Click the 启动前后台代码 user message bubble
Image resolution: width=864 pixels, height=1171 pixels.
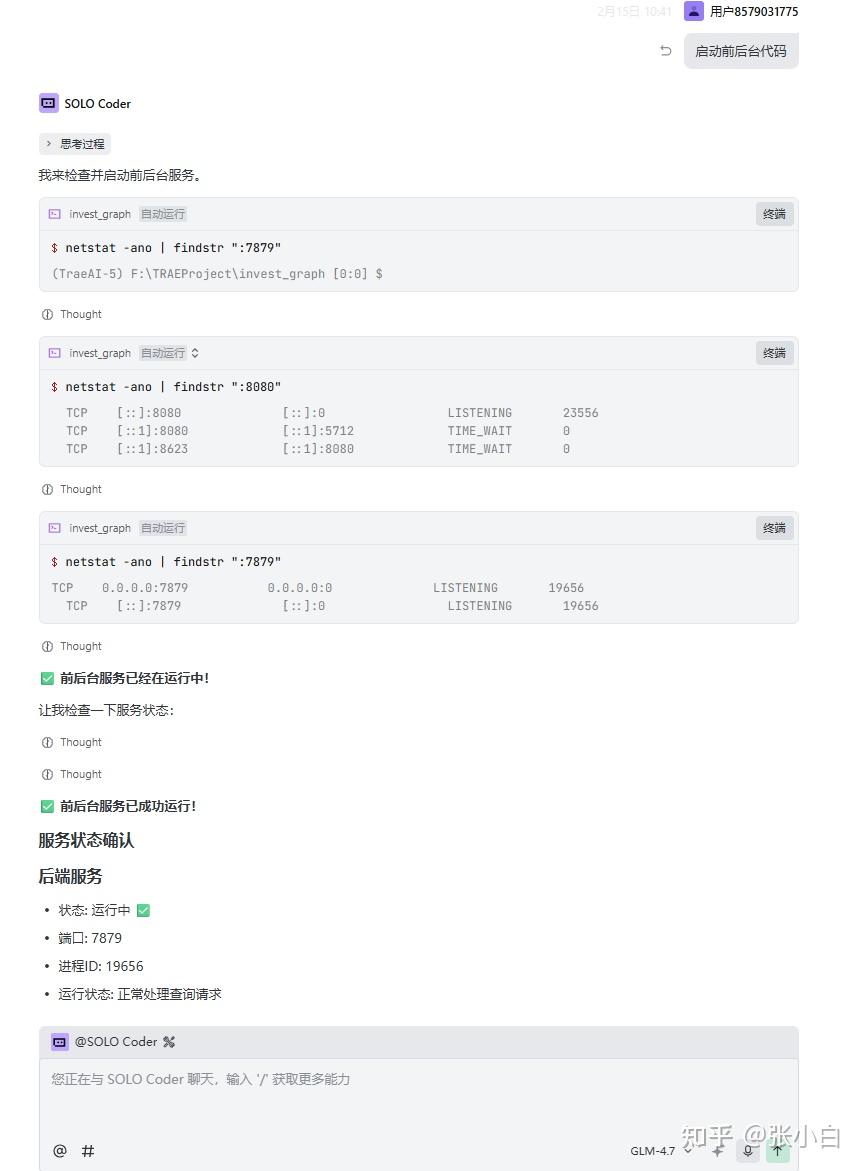[x=741, y=51]
